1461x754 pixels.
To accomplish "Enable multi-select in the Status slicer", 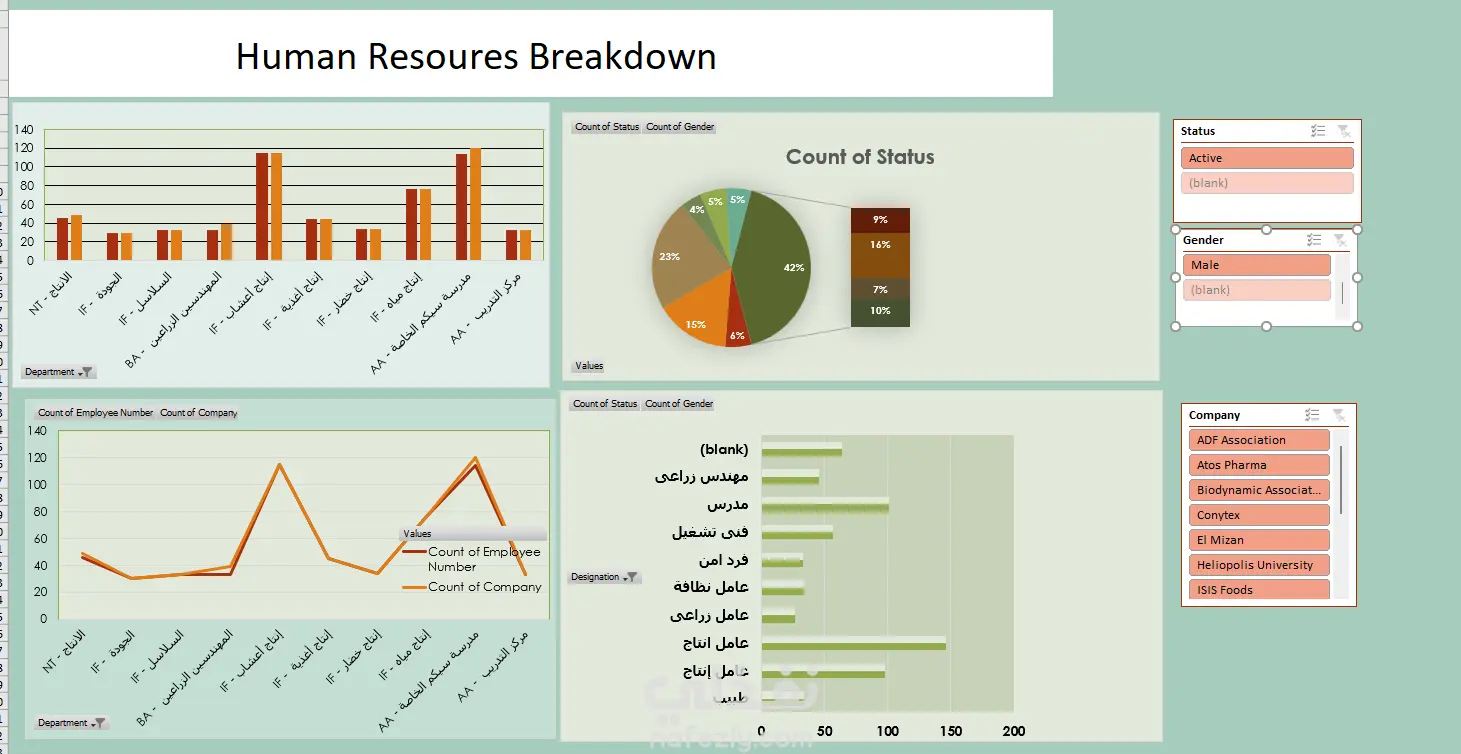I will 1318,131.
